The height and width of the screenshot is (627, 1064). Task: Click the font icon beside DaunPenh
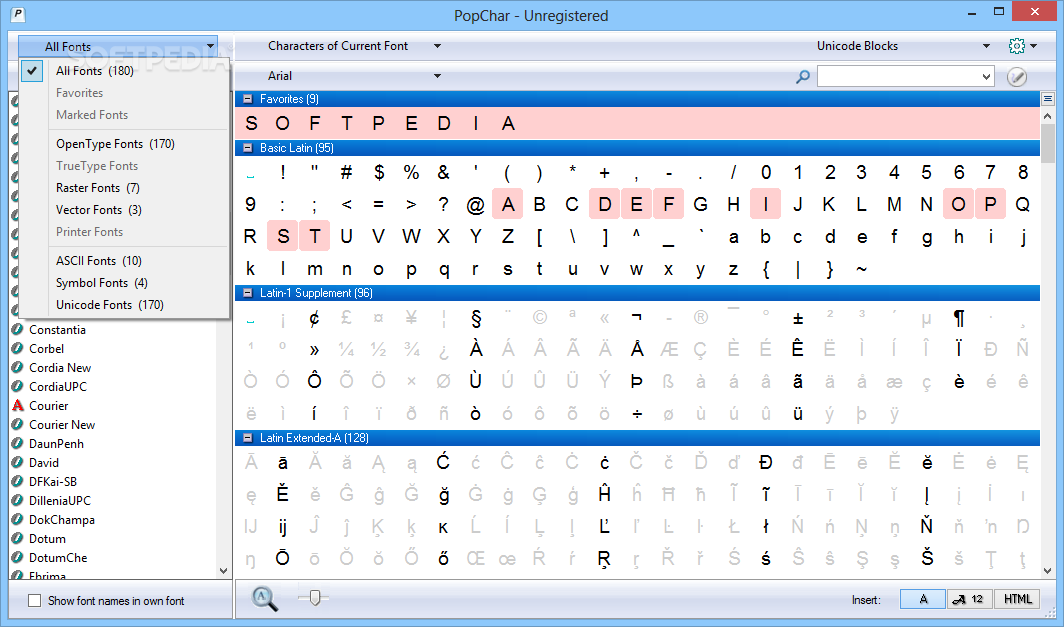(18, 444)
